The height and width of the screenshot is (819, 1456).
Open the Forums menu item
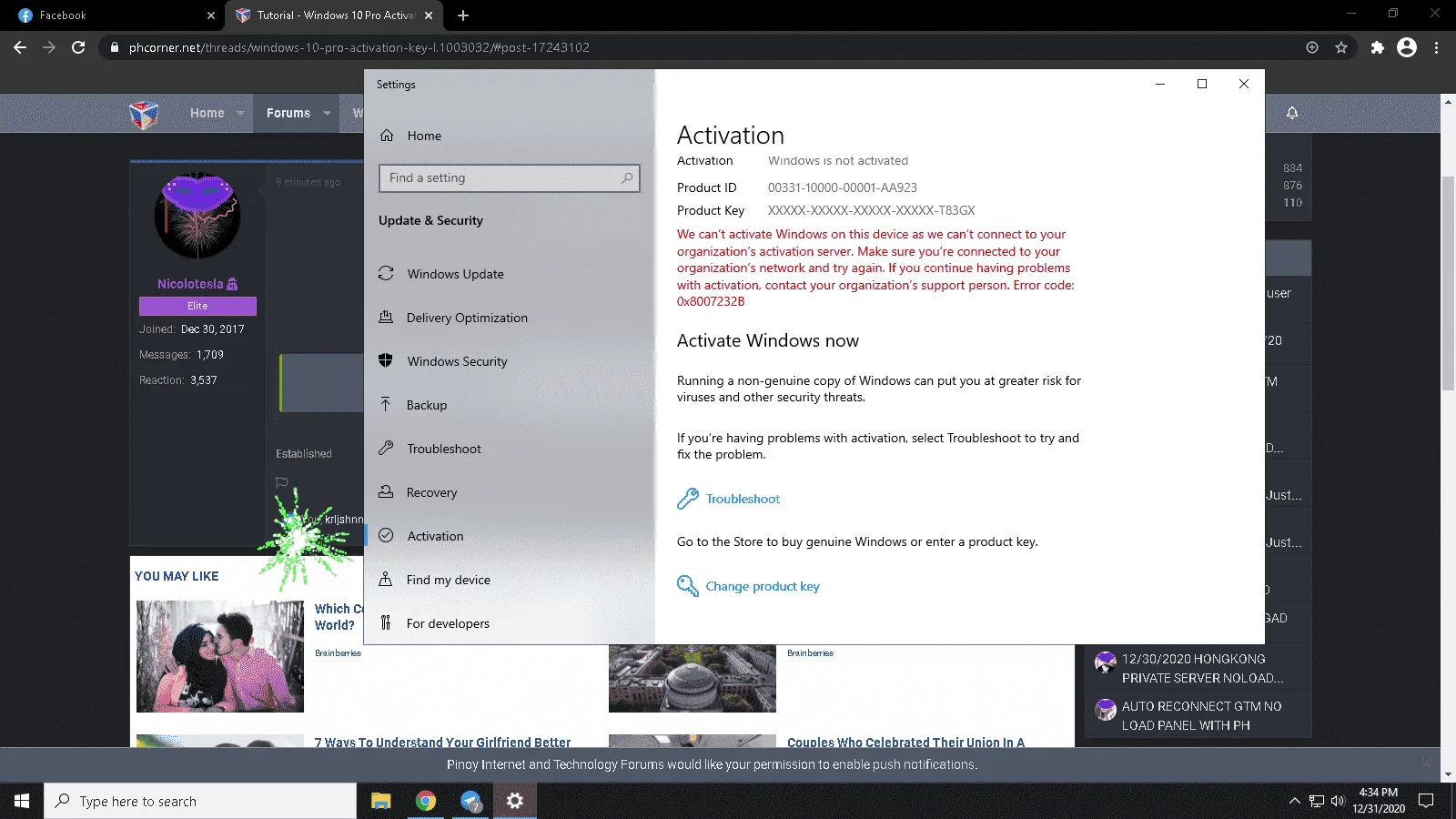point(288,113)
